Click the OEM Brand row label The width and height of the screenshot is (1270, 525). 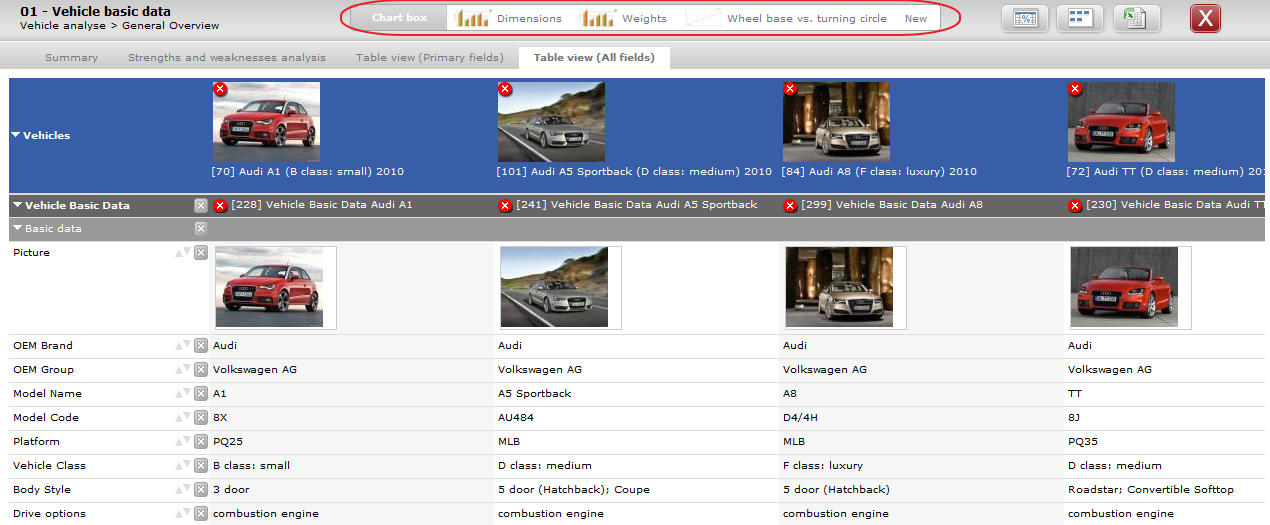pyautogui.click(x=43, y=346)
